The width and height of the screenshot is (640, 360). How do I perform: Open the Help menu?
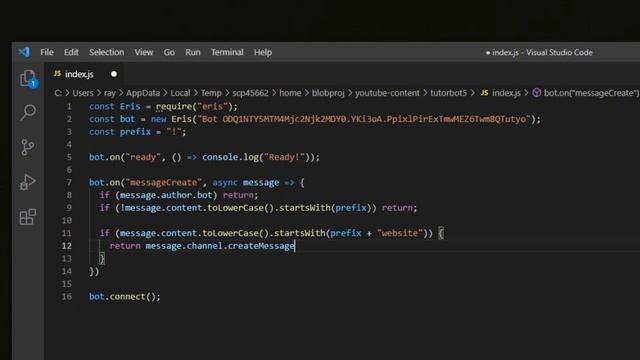(263, 52)
